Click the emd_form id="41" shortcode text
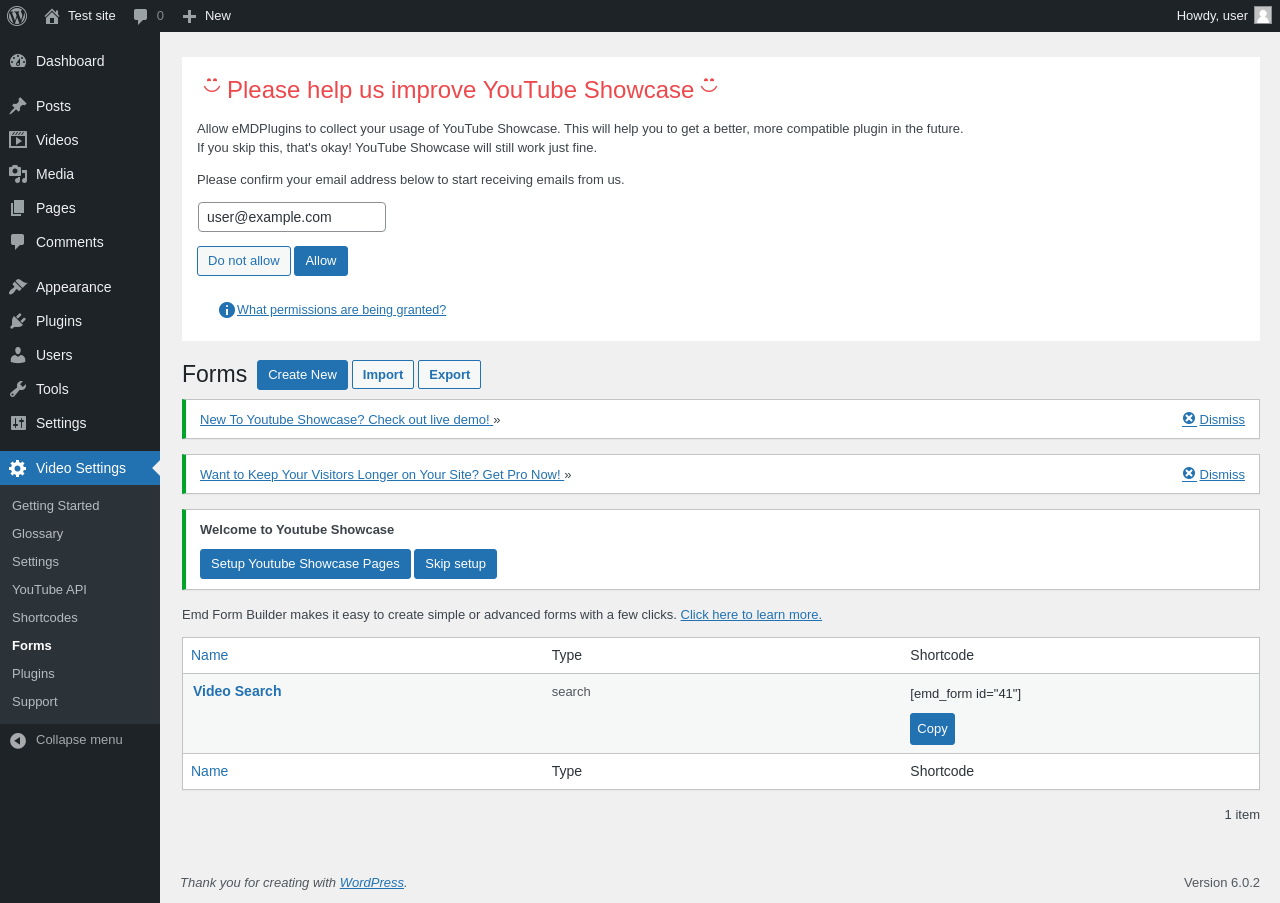The height and width of the screenshot is (903, 1280). pyautogui.click(x=966, y=693)
